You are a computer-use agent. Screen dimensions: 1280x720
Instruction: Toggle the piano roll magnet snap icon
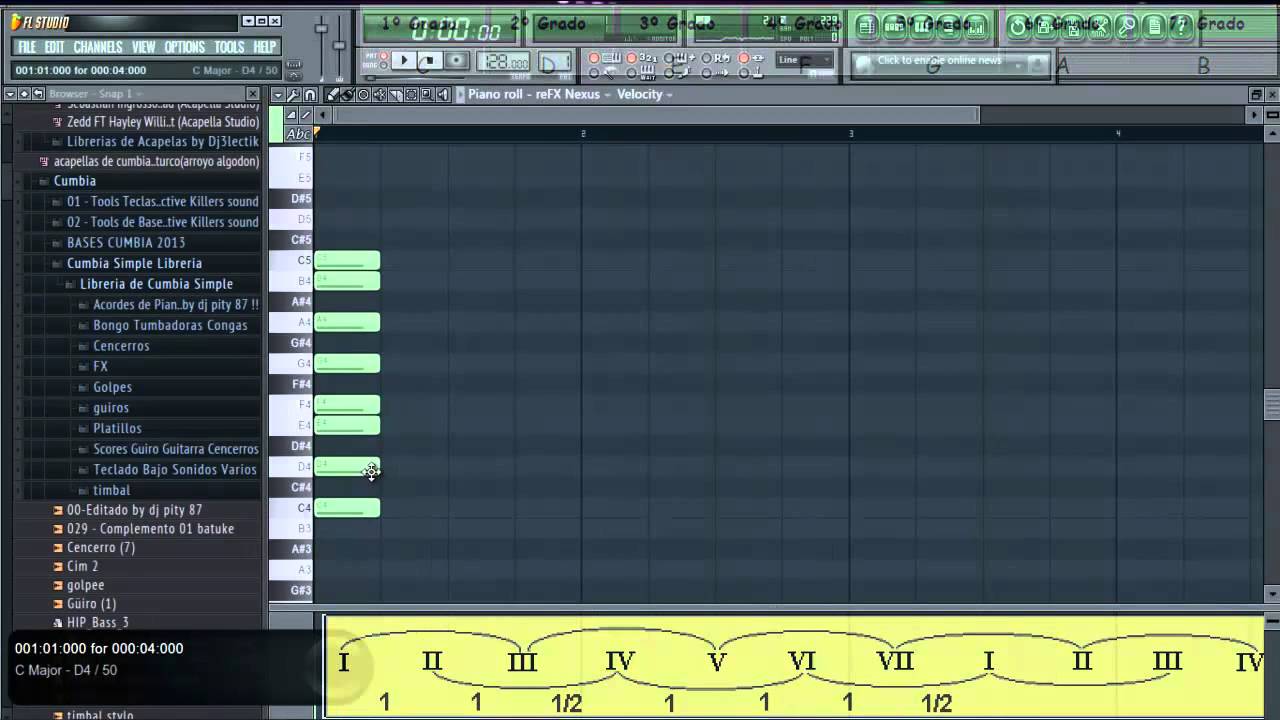[x=309, y=94]
